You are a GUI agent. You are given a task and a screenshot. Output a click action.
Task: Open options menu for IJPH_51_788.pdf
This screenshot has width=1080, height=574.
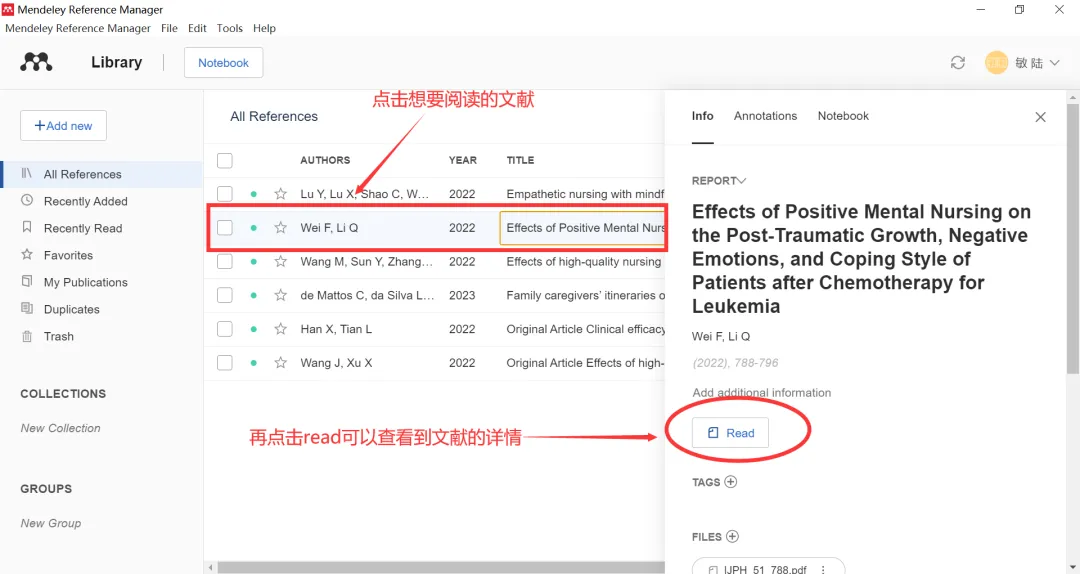(x=823, y=569)
